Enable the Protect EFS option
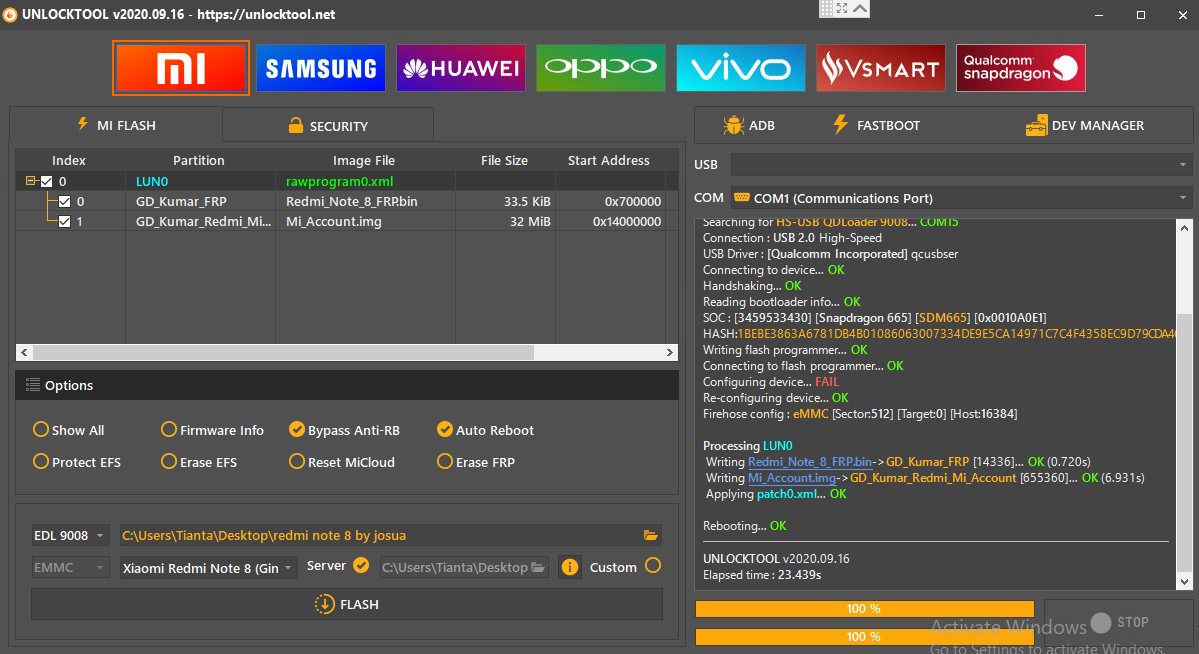The image size is (1199, 654). point(77,462)
